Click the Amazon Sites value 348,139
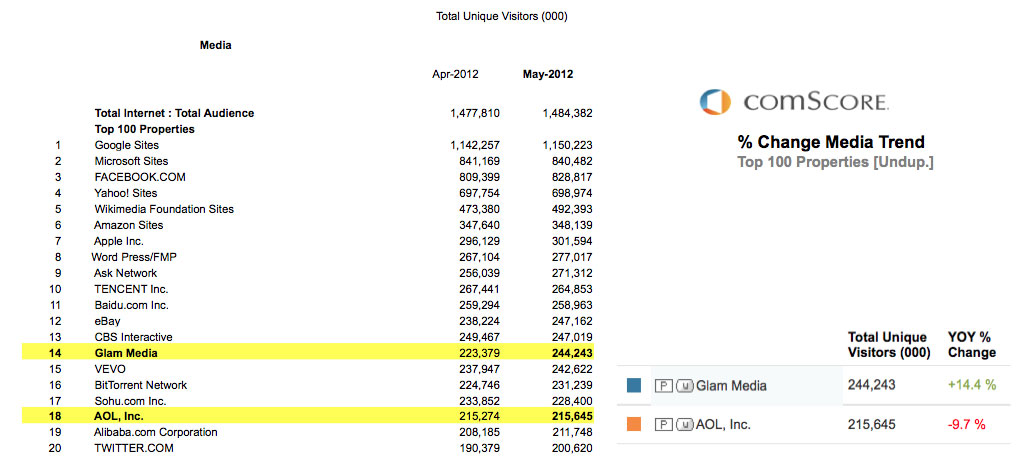Image resolution: width=1020 pixels, height=472 pixels. [x=573, y=225]
